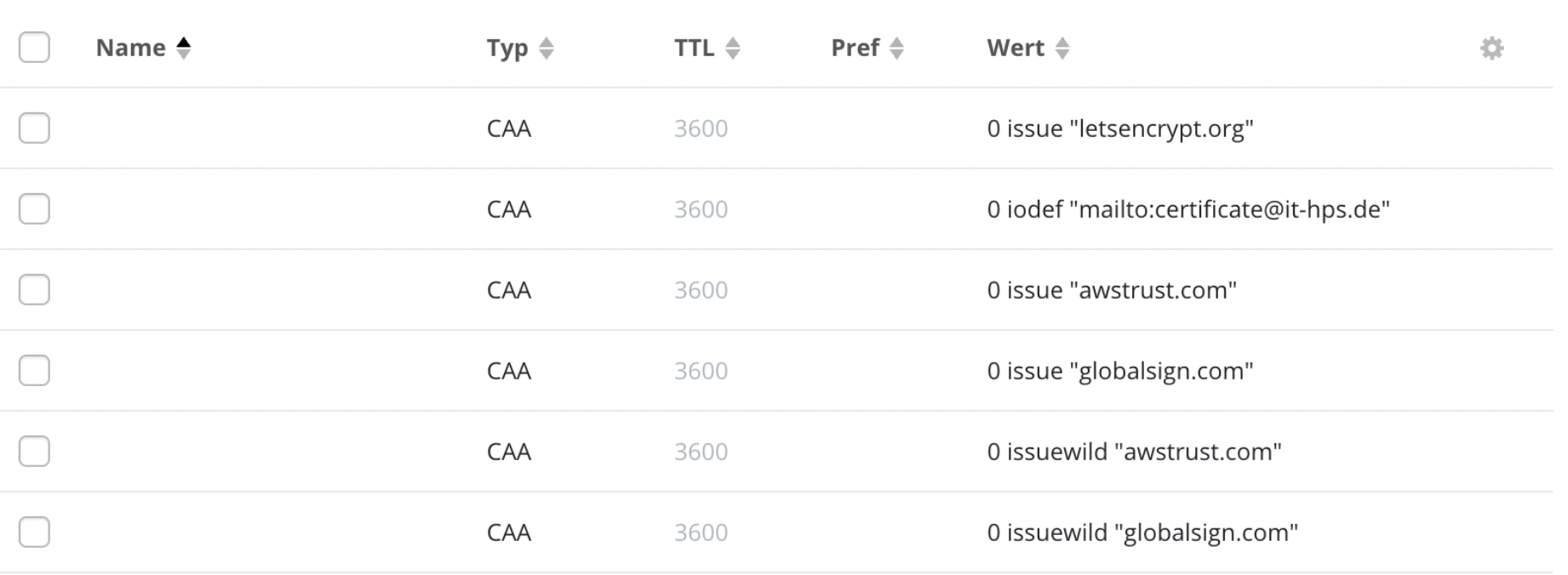Click the upward sort triangle on Wert
Viewport: 1568px width, 575px height.
tap(1064, 42)
